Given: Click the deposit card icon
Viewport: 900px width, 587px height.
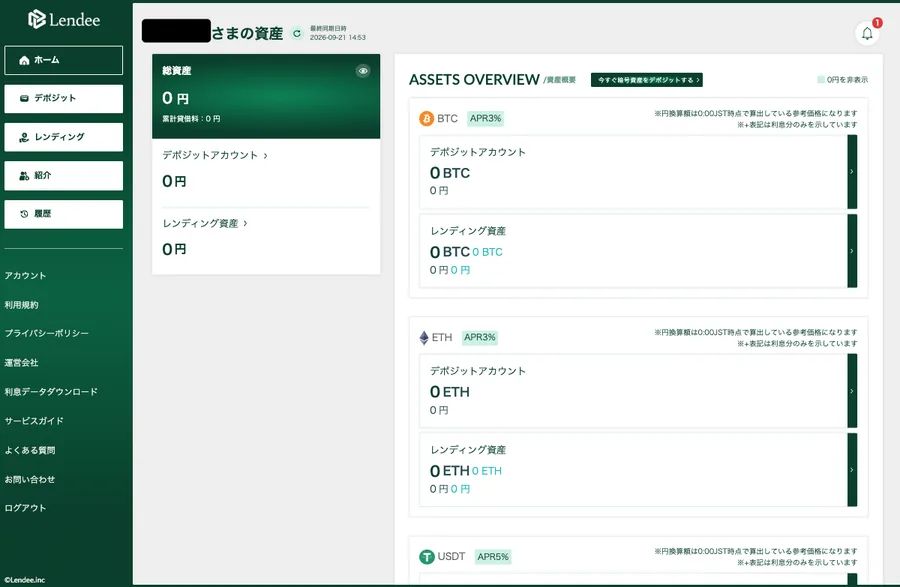Looking at the screenshot, I should [x=24, y=99].
